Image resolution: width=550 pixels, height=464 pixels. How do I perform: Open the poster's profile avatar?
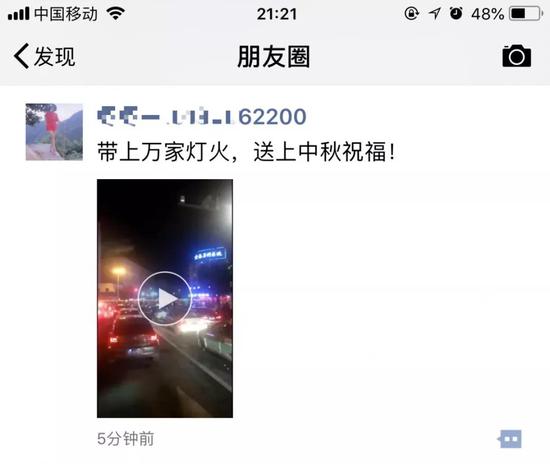point(54,132)
